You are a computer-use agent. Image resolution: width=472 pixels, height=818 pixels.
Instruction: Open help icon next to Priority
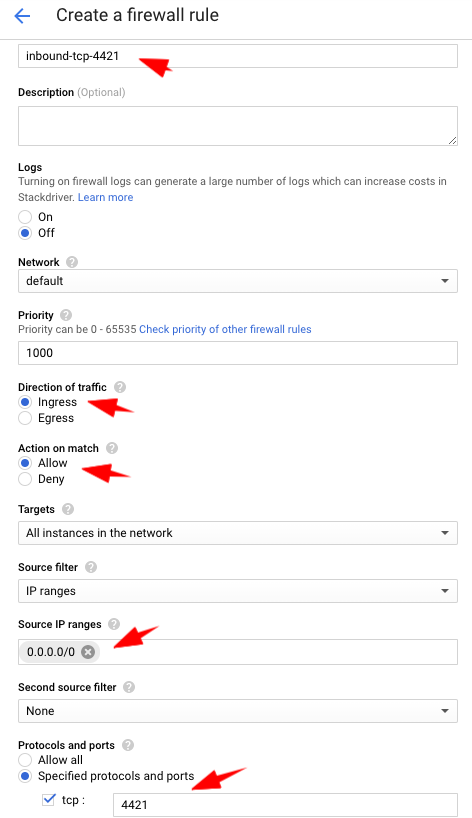pyautogui.click(x=66, y=315)
